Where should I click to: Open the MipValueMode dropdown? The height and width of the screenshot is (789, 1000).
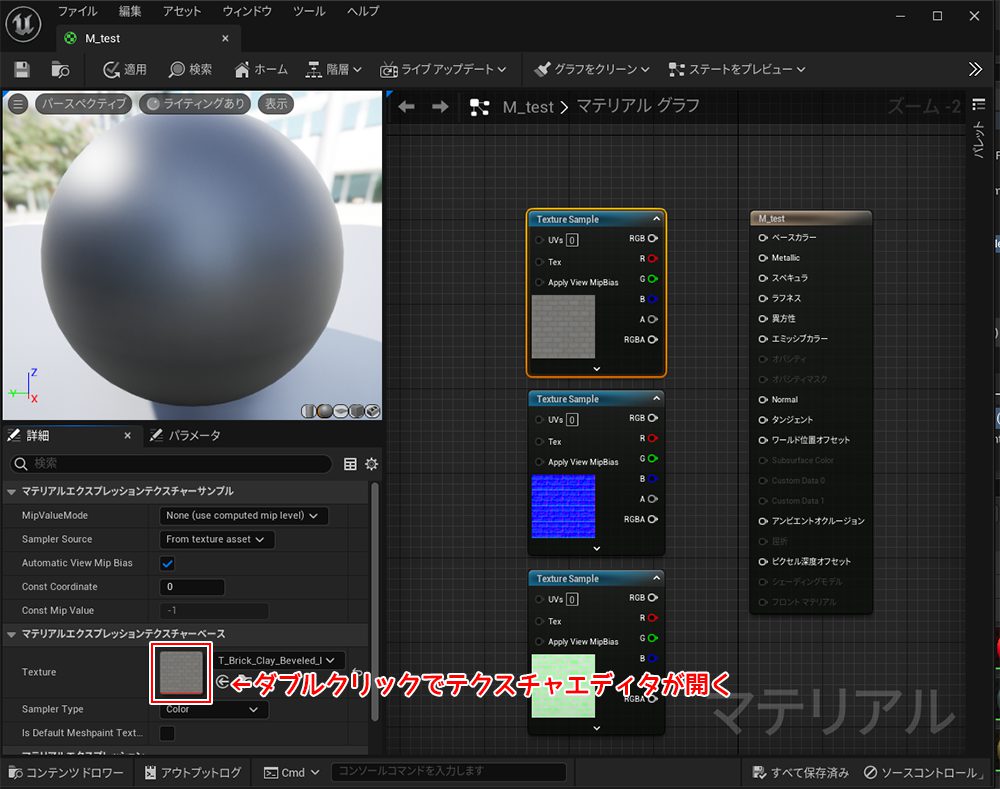point(244,516)
